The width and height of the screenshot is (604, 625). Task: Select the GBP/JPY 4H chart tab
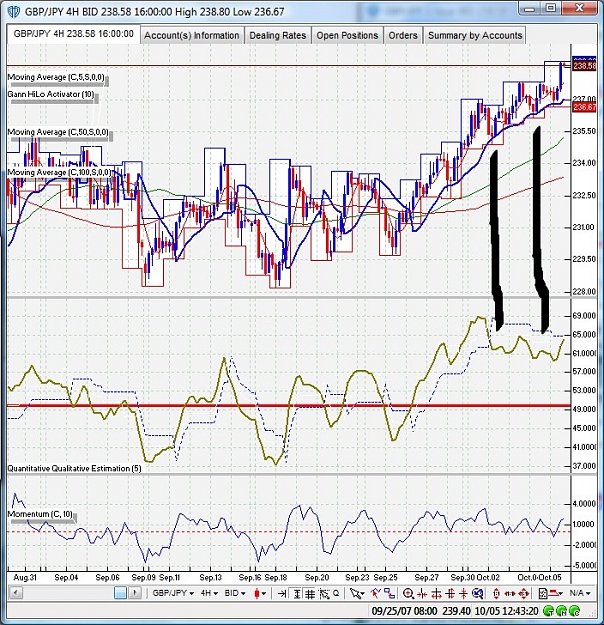(73, 34)
